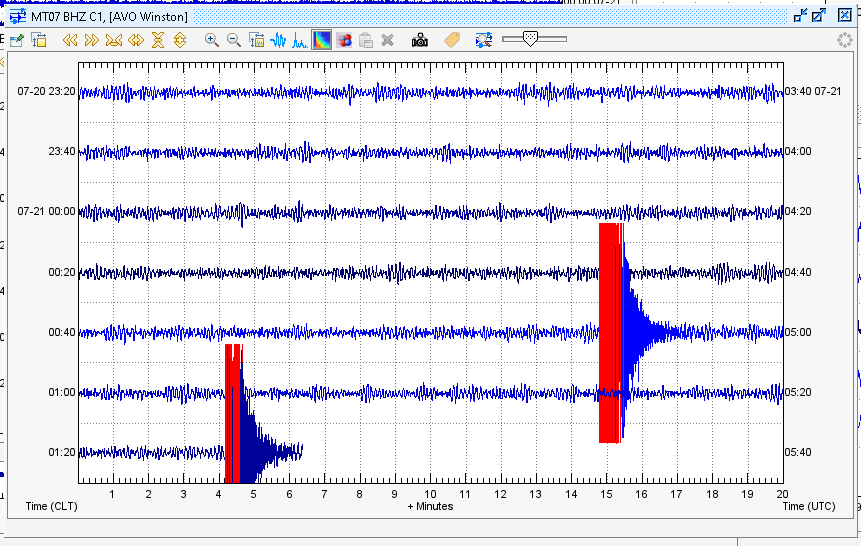Switch inset to wave view
This screenshot has width=861, height=546.
278,40
